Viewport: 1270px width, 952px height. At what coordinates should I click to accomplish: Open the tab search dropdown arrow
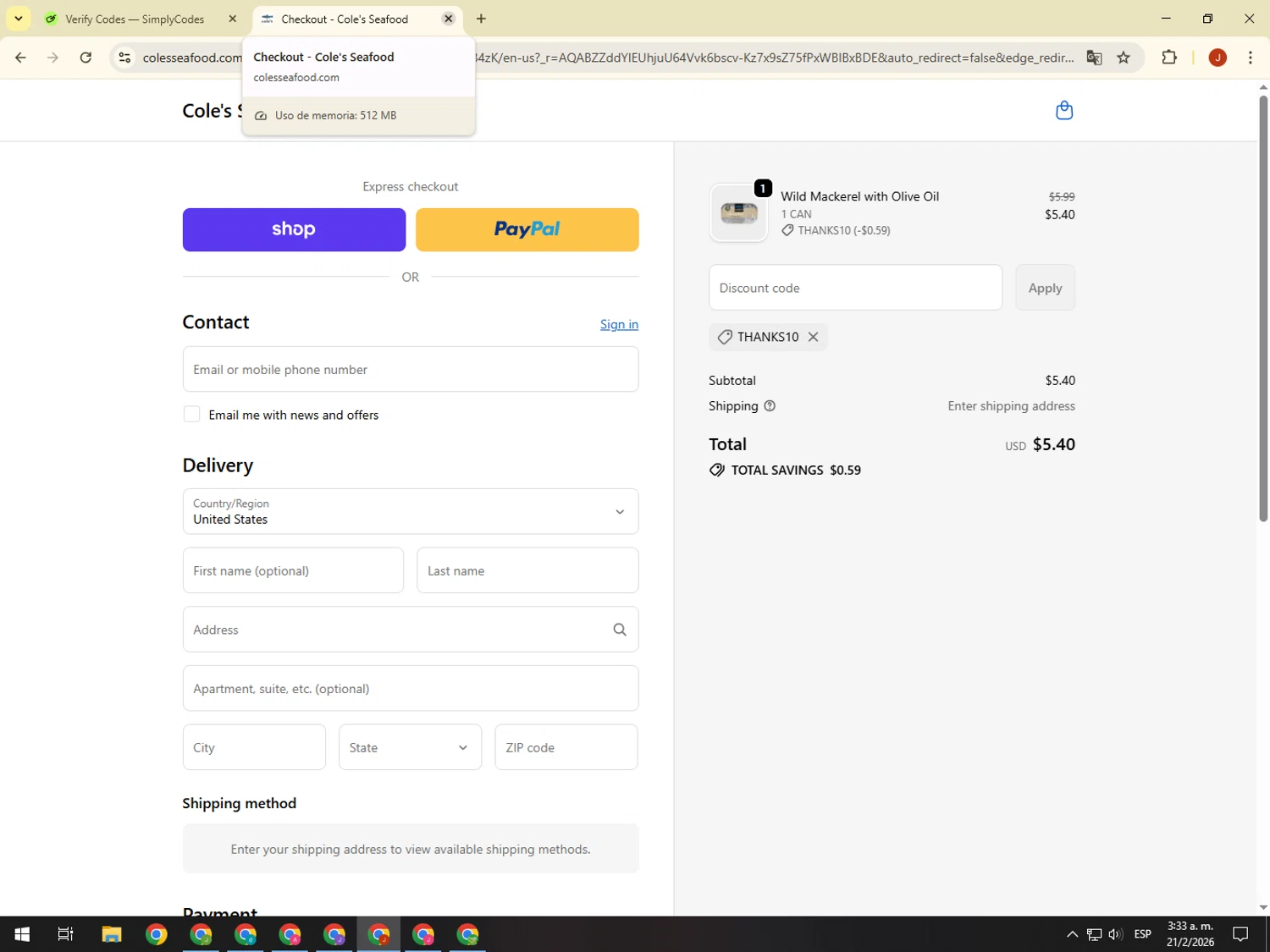click(x=18, y=19)
